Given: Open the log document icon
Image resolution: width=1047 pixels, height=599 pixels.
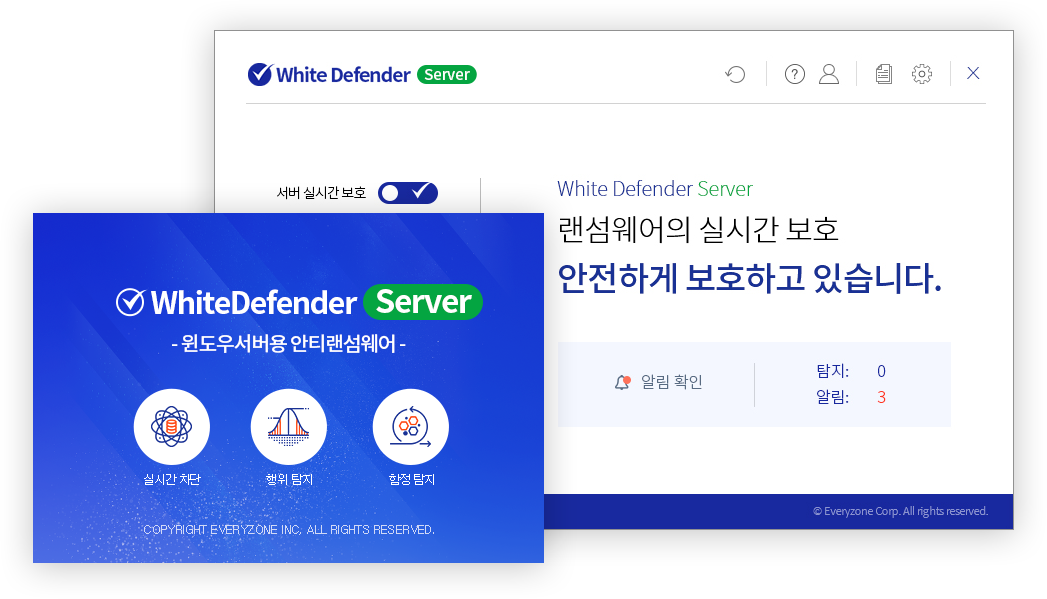Looking at the screenshot, I should click(x=883, y=74).
